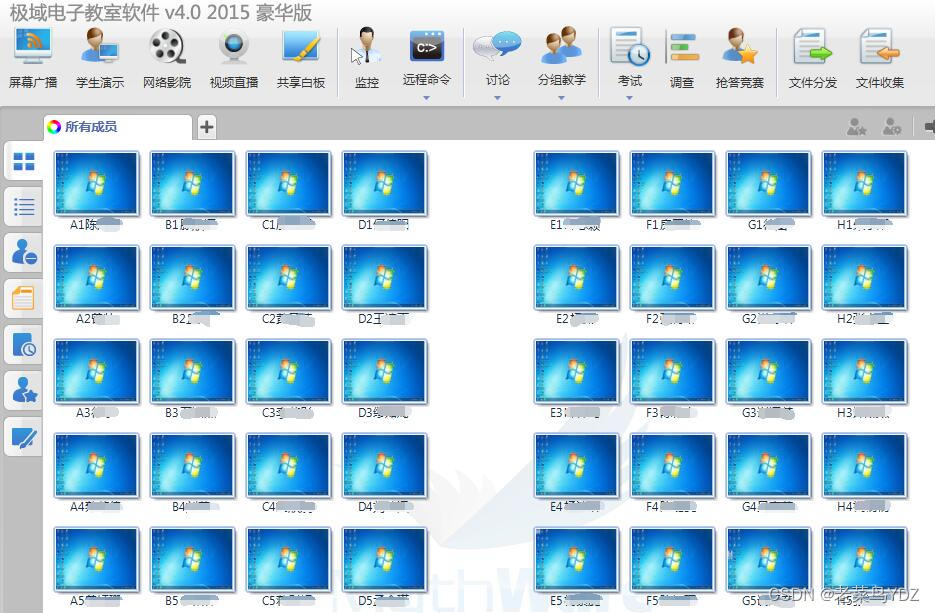Select student screen C2
Viewport: 935px width, 613px height.
pyautogui.click(x=288, y=278)
